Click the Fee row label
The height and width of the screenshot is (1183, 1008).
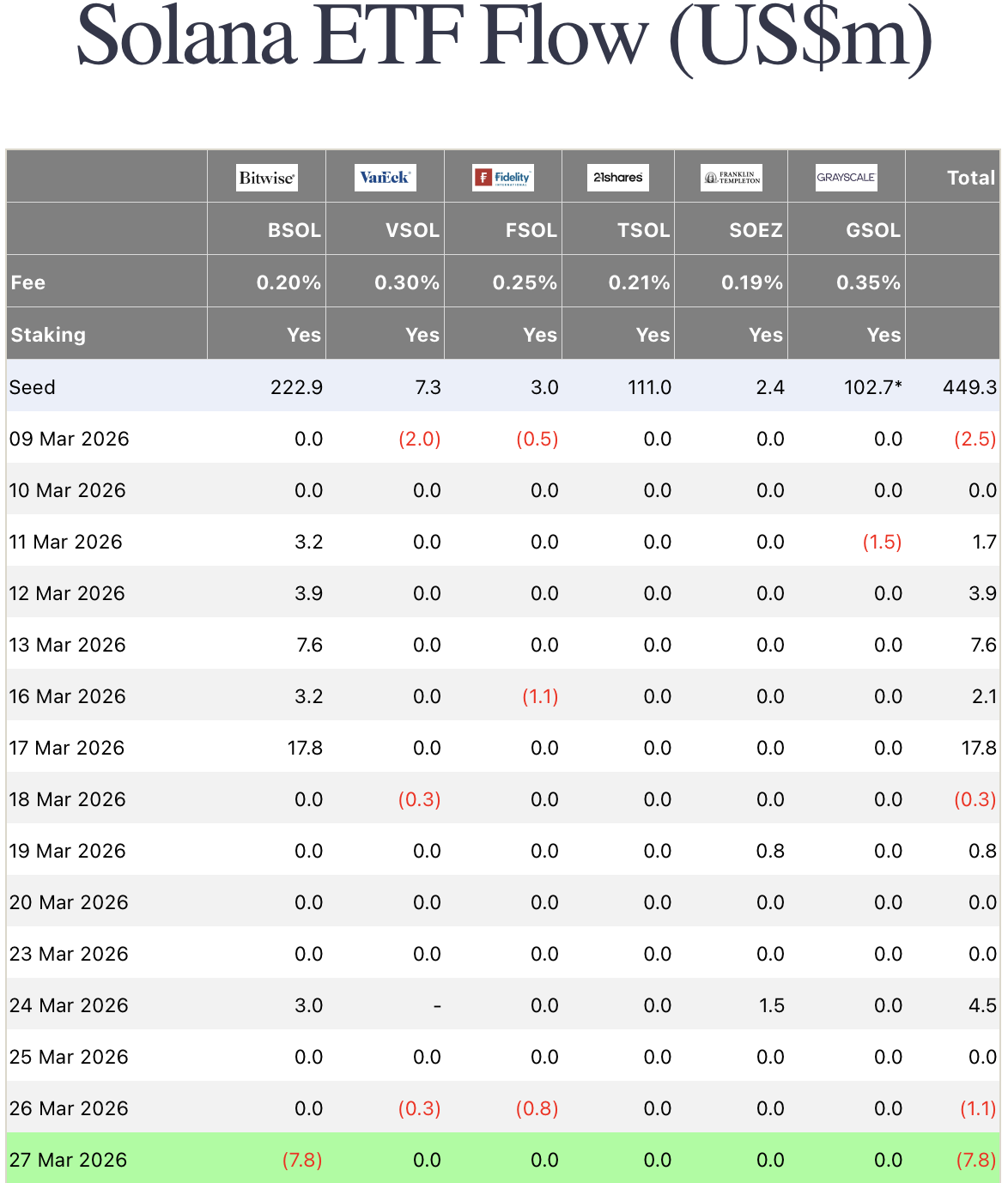pos(28,282)
